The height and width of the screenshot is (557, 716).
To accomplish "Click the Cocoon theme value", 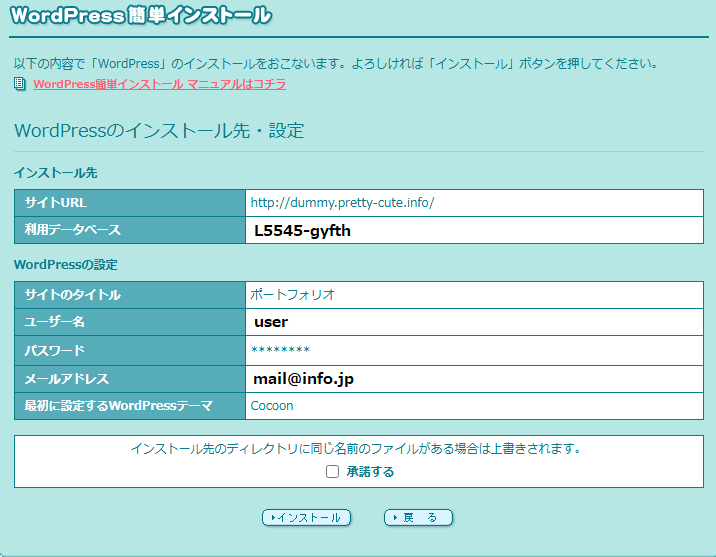I will 272,406.
